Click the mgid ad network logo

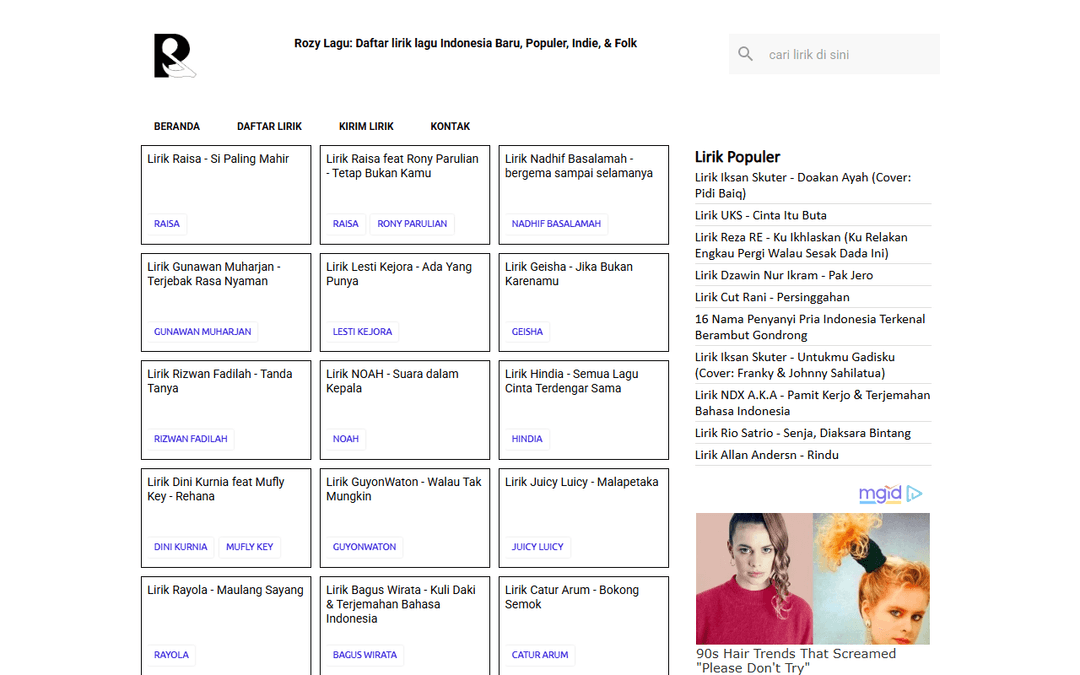point(880,493)
